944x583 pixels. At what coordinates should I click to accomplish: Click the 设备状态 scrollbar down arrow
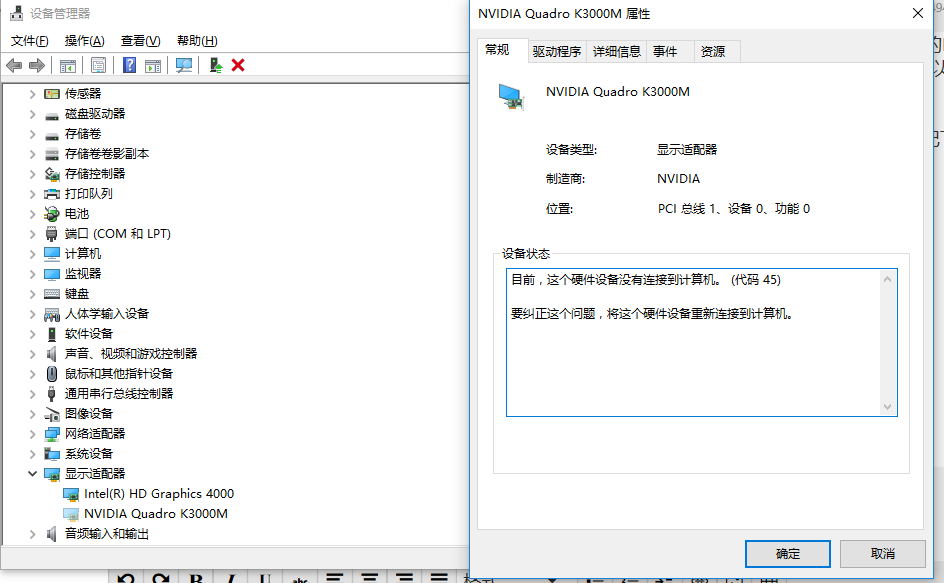click(x=887, y=407)
